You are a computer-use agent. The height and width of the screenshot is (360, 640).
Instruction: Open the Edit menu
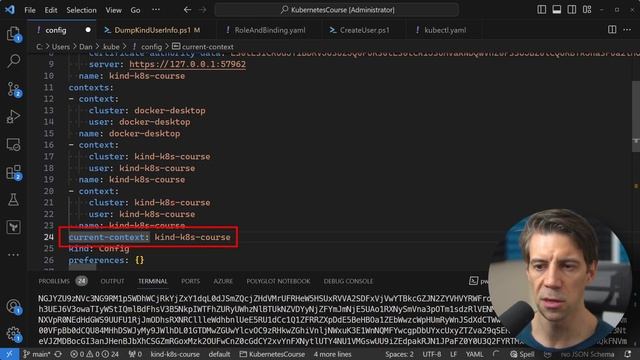(51, 10)
